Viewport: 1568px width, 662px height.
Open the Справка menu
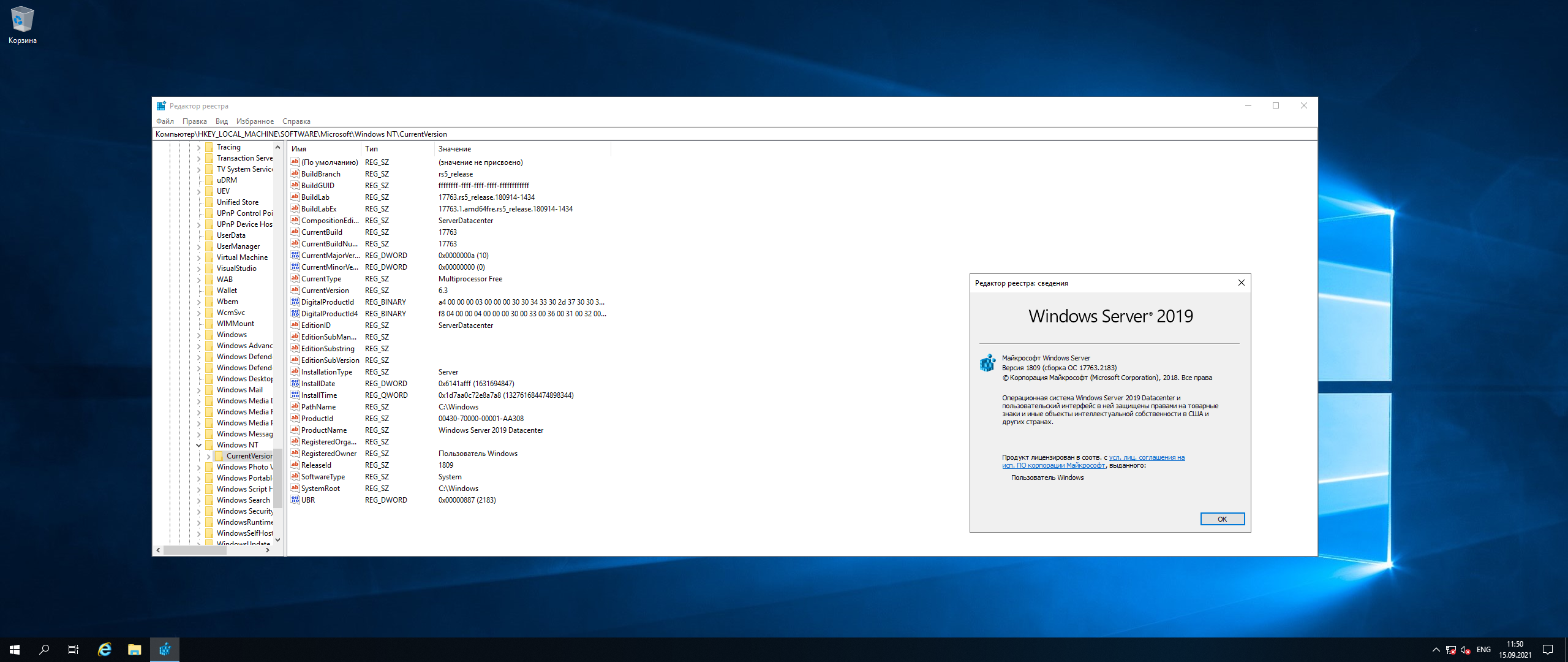coord(296,121)
